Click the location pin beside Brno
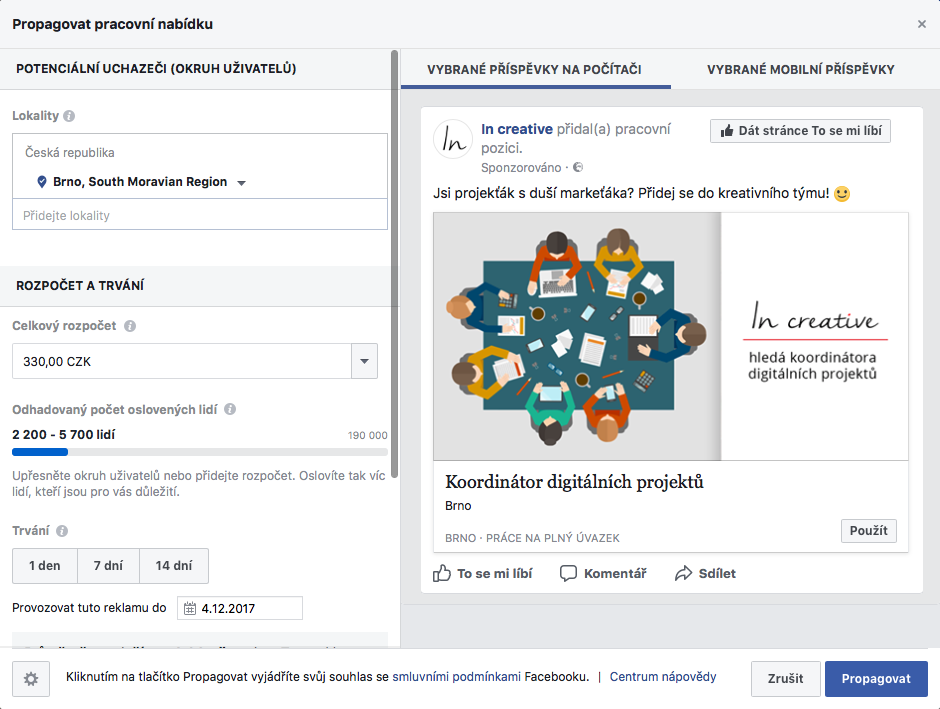Screen dimensions: 940x709 (x=40, y=184)
